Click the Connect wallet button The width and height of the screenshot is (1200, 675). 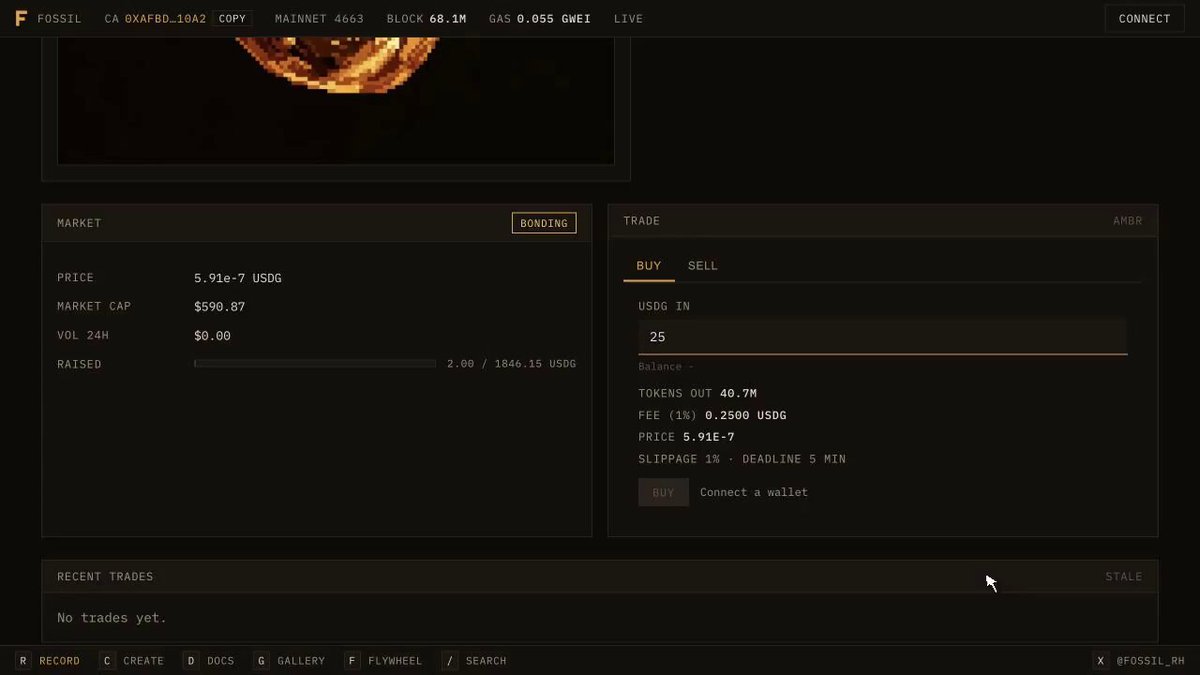point(1145,19)
